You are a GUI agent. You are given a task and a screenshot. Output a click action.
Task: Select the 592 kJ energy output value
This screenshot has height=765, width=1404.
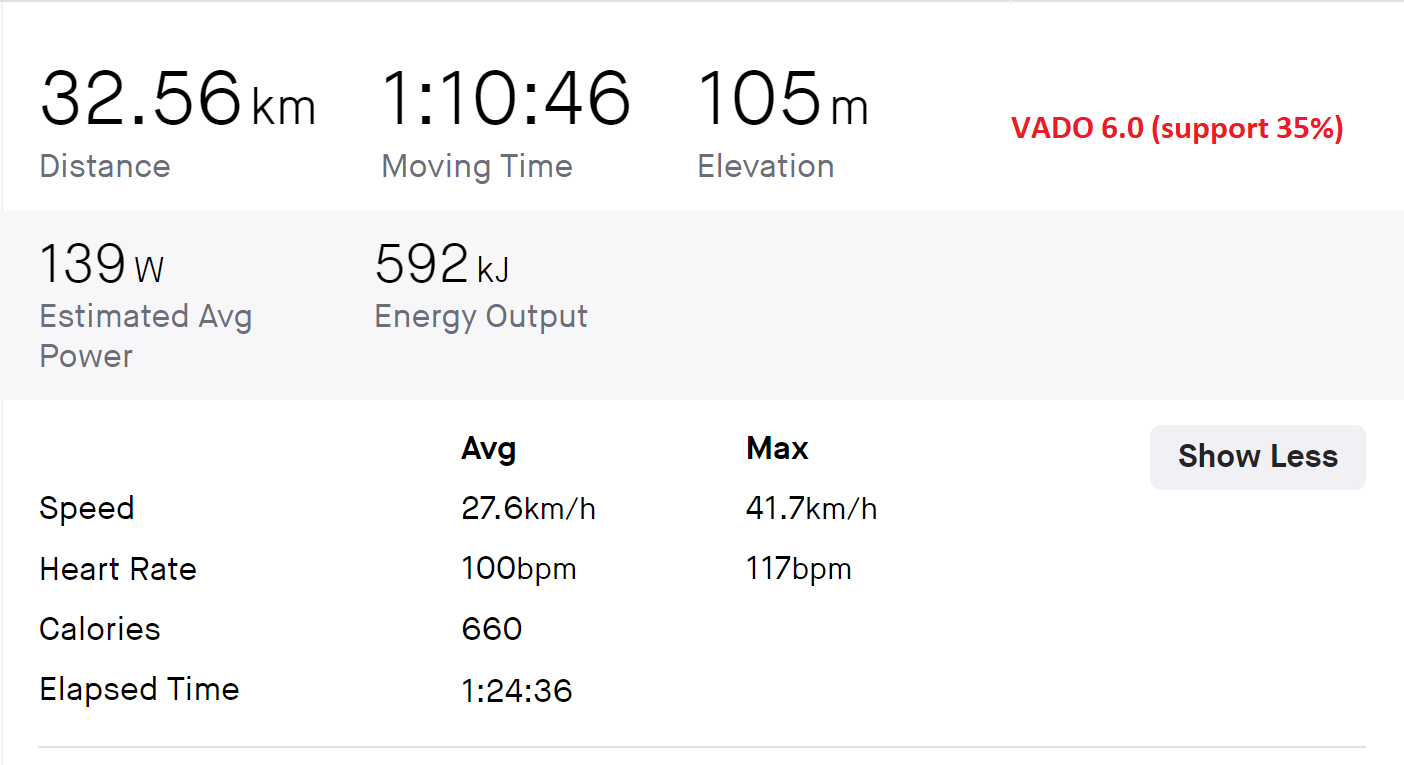pos(442,265)
